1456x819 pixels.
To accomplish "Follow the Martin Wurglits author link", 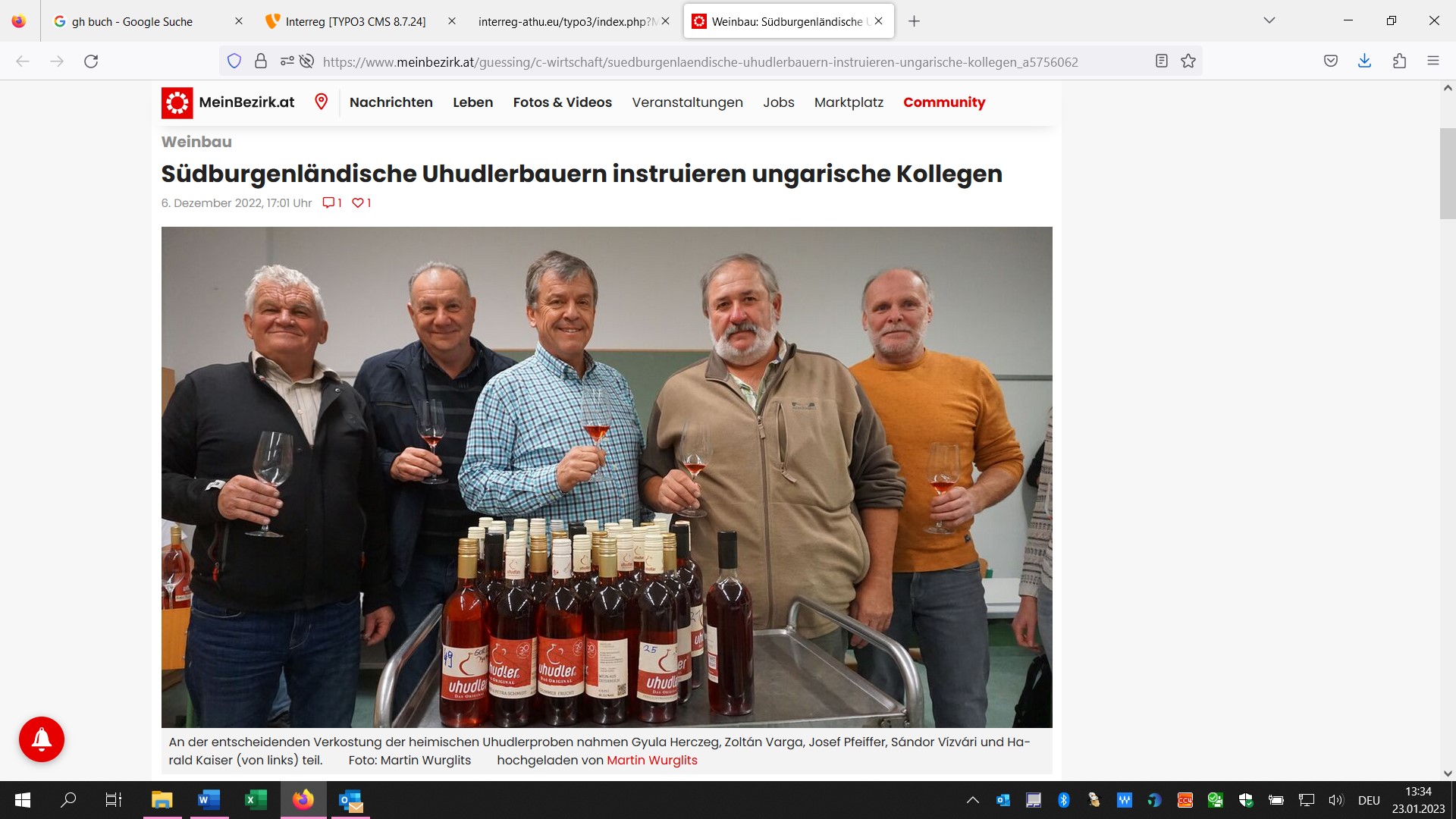I will (652, 760).
